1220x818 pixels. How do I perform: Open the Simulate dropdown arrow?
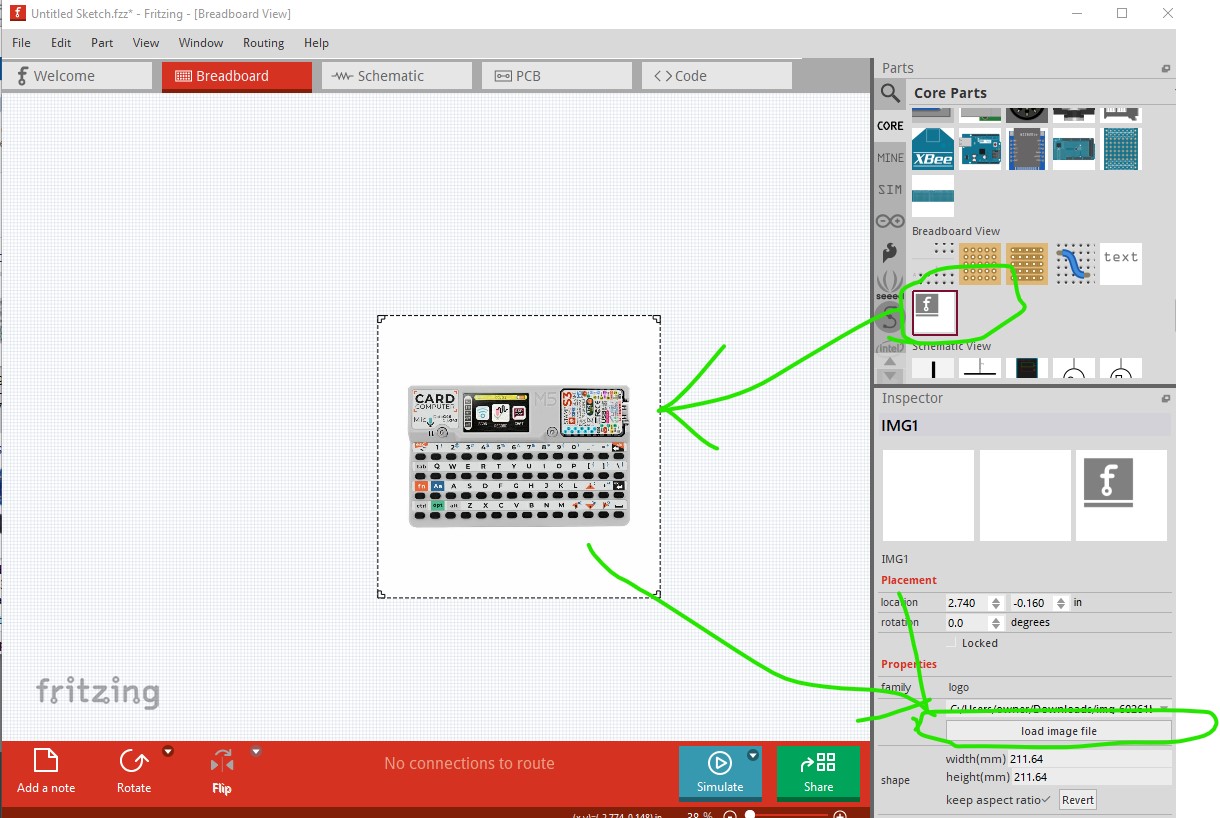[x=753, y=756]
